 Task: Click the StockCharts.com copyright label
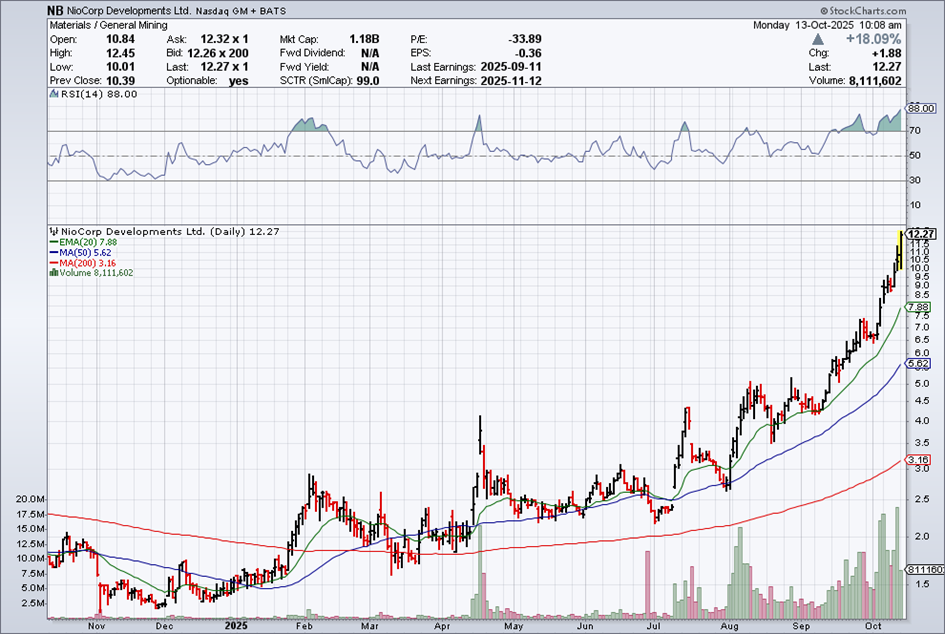[x=863, y=11]
